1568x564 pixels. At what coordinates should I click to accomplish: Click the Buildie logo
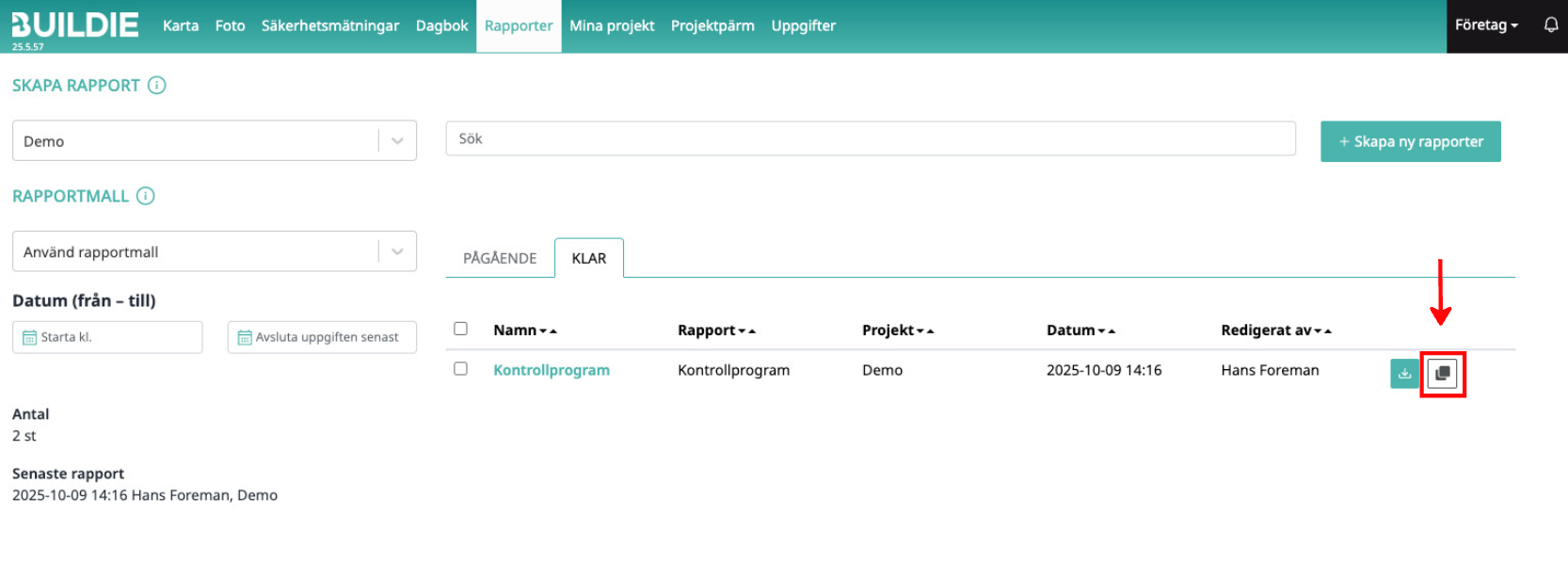tap(75, 25)
